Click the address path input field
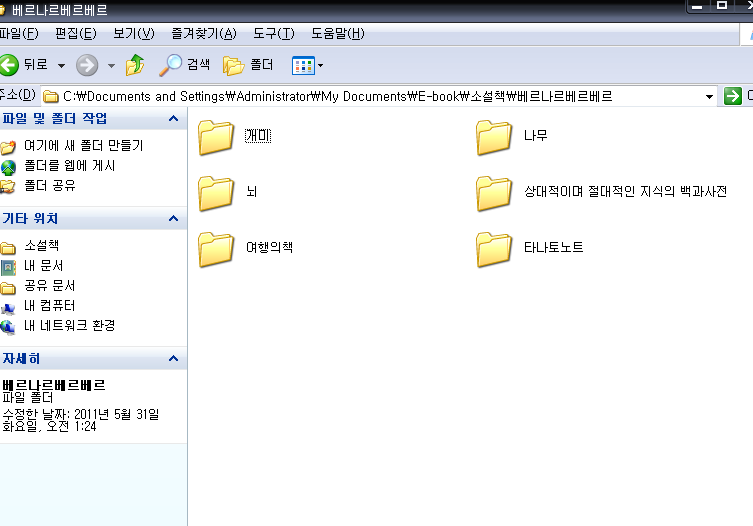 coord(379,97)
